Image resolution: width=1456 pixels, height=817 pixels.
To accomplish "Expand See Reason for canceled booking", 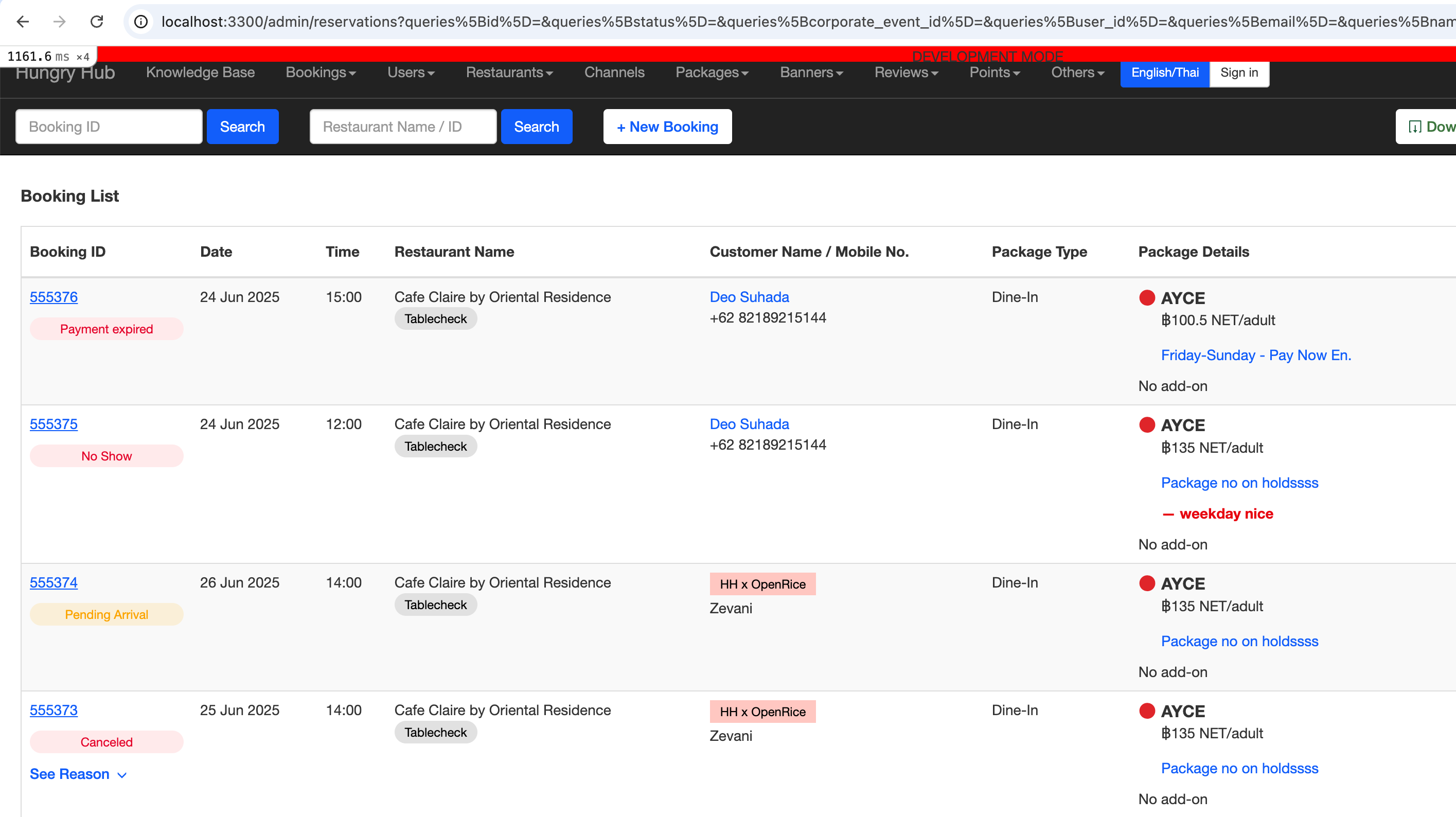I will pyautogui.click(x=78, y=774).
